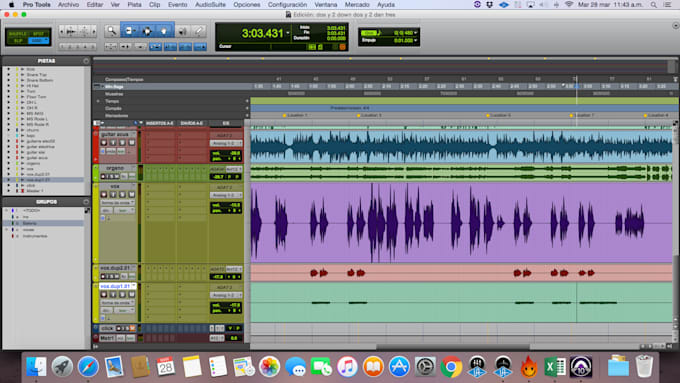Viewport: 680px width, 383px height.
Task: Click the organo track name button
Action: pos(115,168)
